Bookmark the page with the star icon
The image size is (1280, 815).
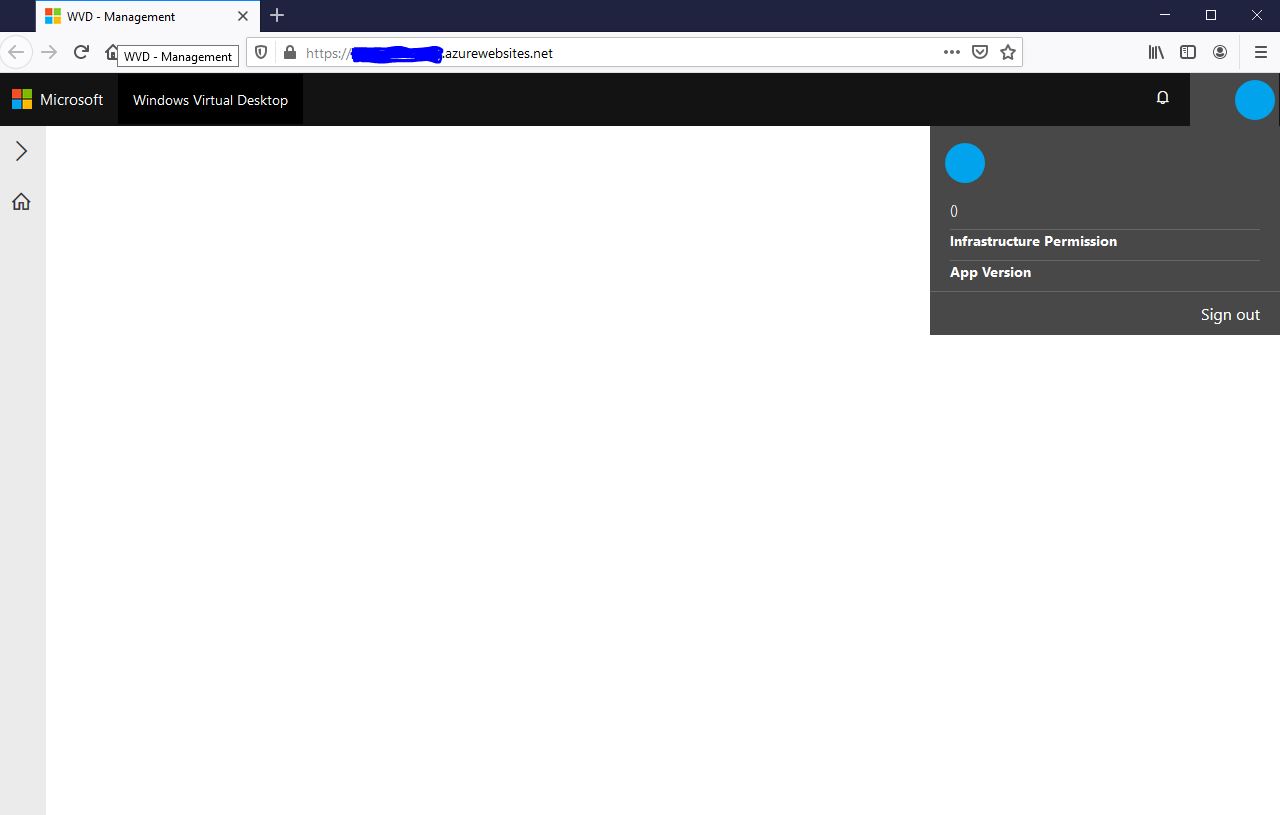click(1008, 52)
